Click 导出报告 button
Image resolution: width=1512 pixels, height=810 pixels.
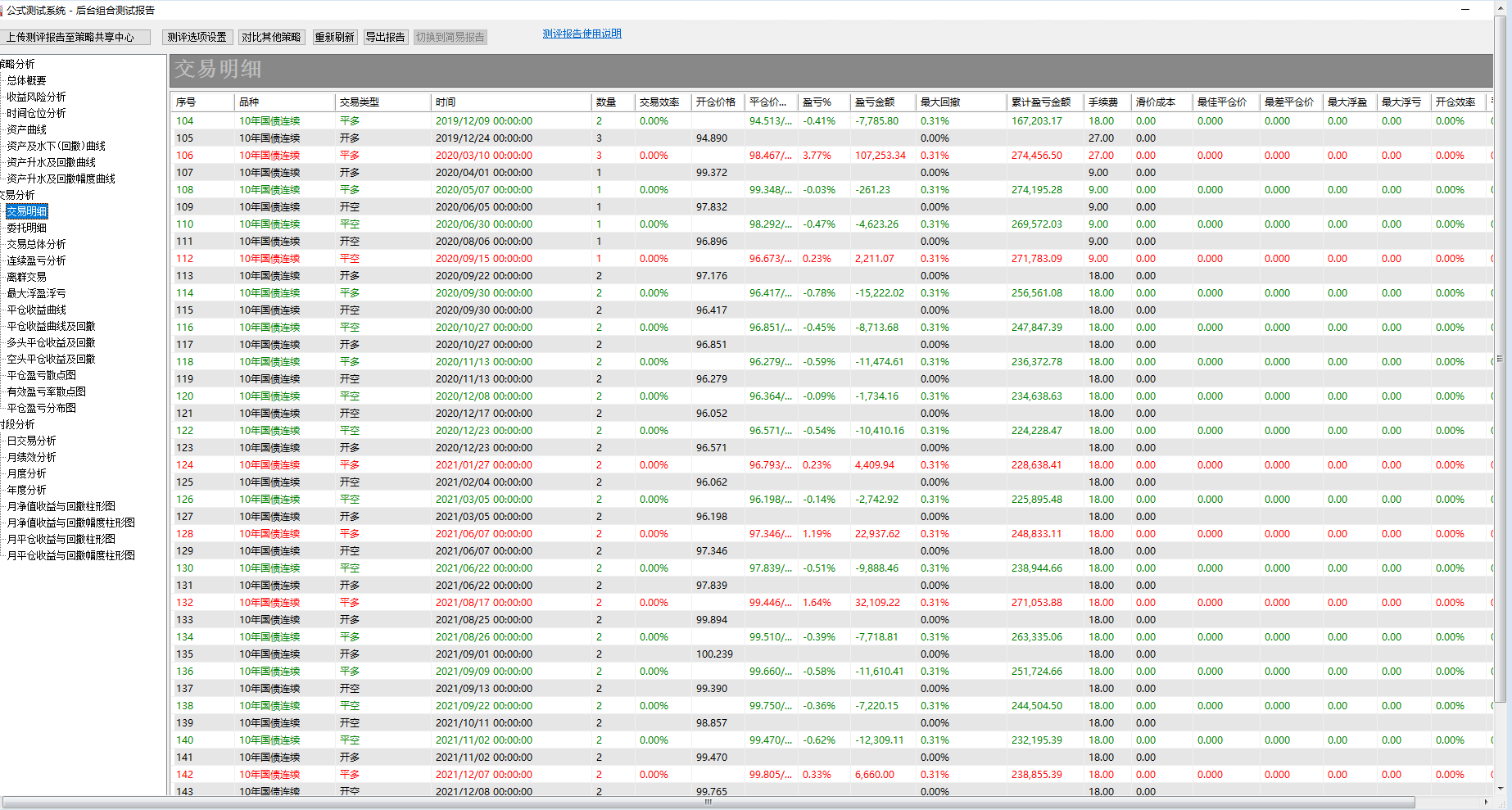tap(385, 37)
